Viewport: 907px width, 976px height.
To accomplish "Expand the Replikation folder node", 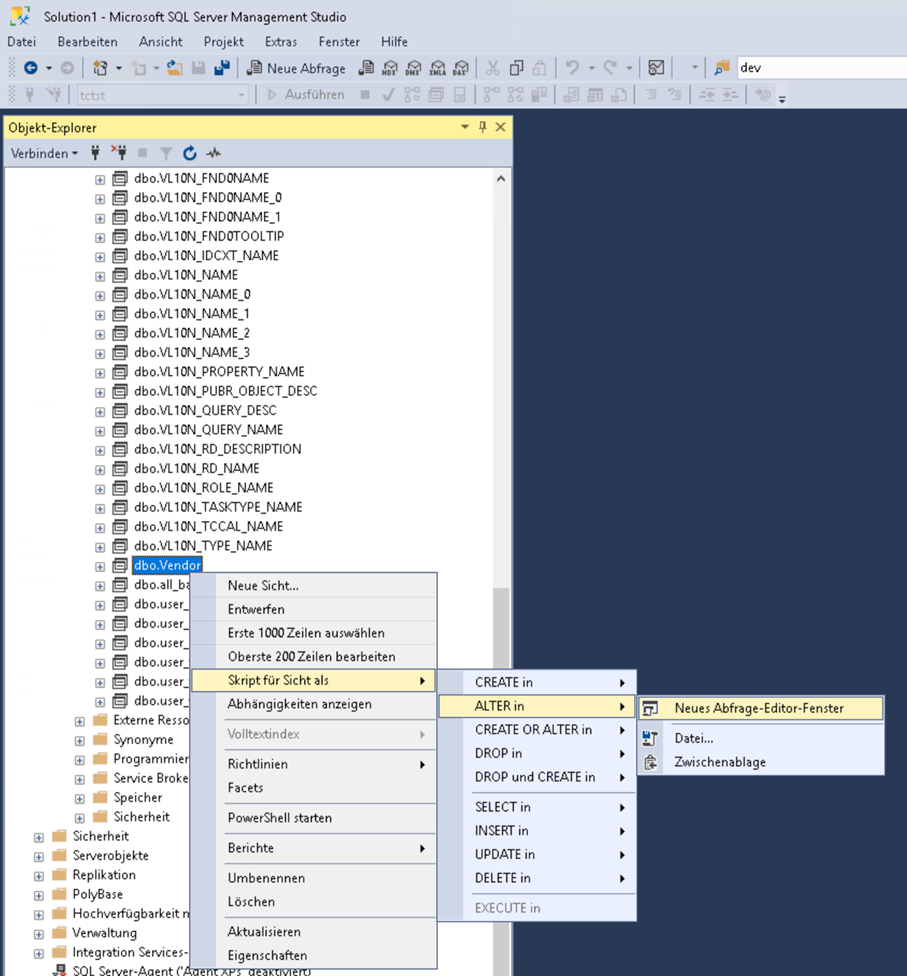I will click(x=39, y=875).
